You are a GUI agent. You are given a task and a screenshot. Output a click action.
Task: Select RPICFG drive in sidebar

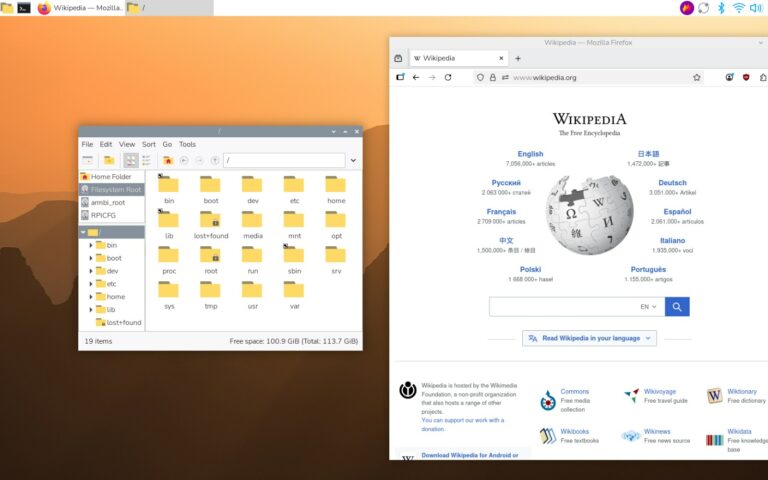[112, 215]
